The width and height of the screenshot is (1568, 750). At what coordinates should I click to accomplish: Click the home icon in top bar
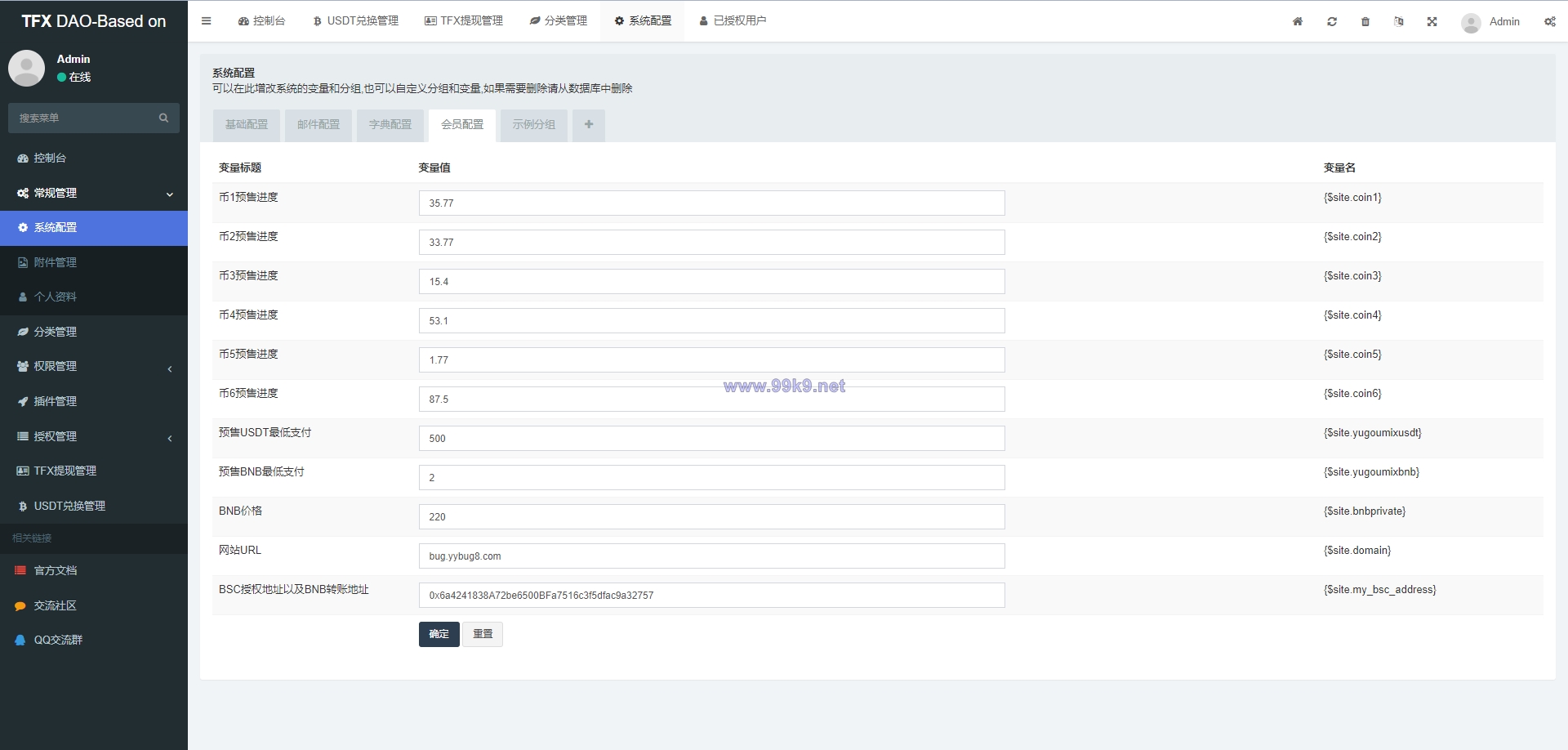click(x=1298, y=22)
